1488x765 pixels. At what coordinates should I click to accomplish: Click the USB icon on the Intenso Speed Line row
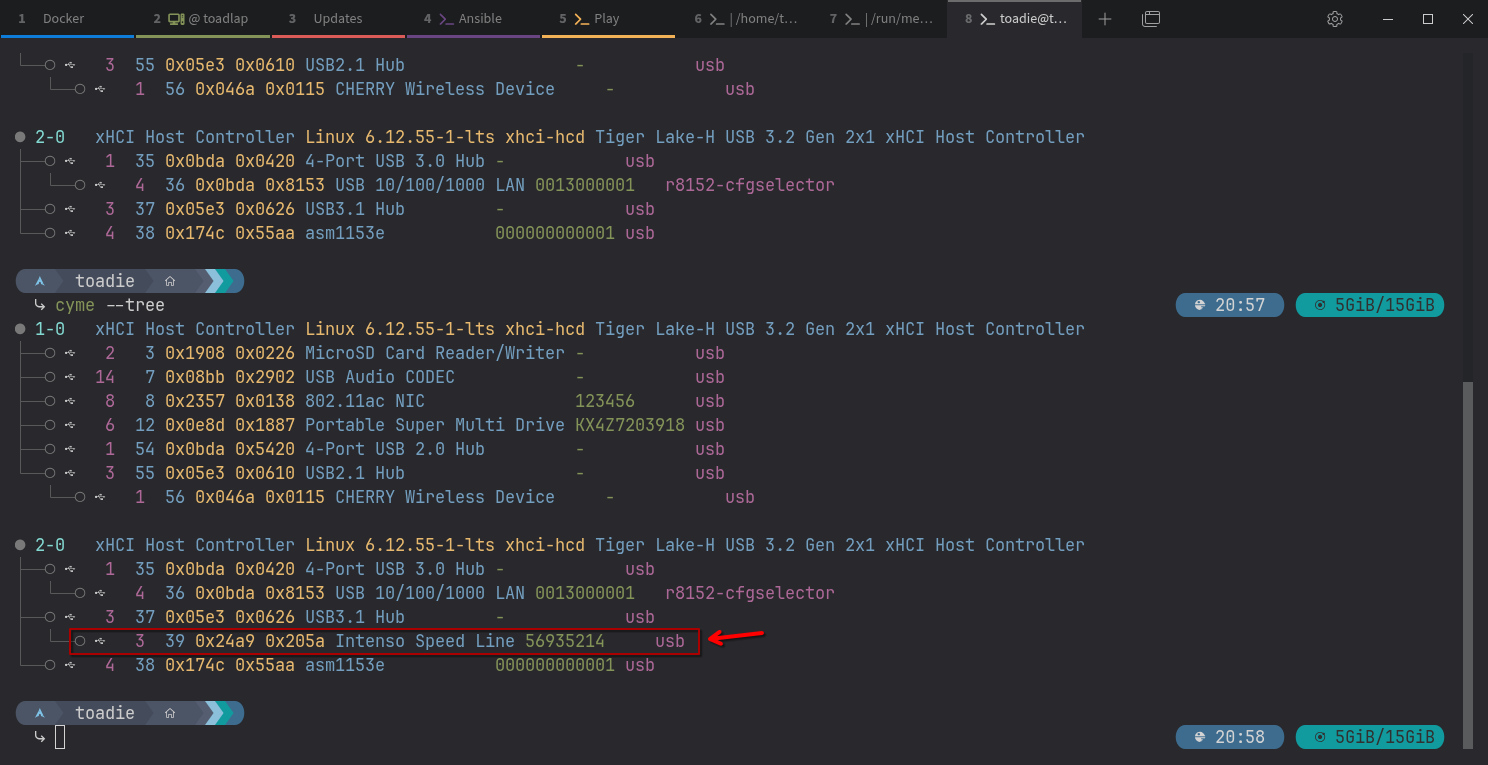coord(100,641)
